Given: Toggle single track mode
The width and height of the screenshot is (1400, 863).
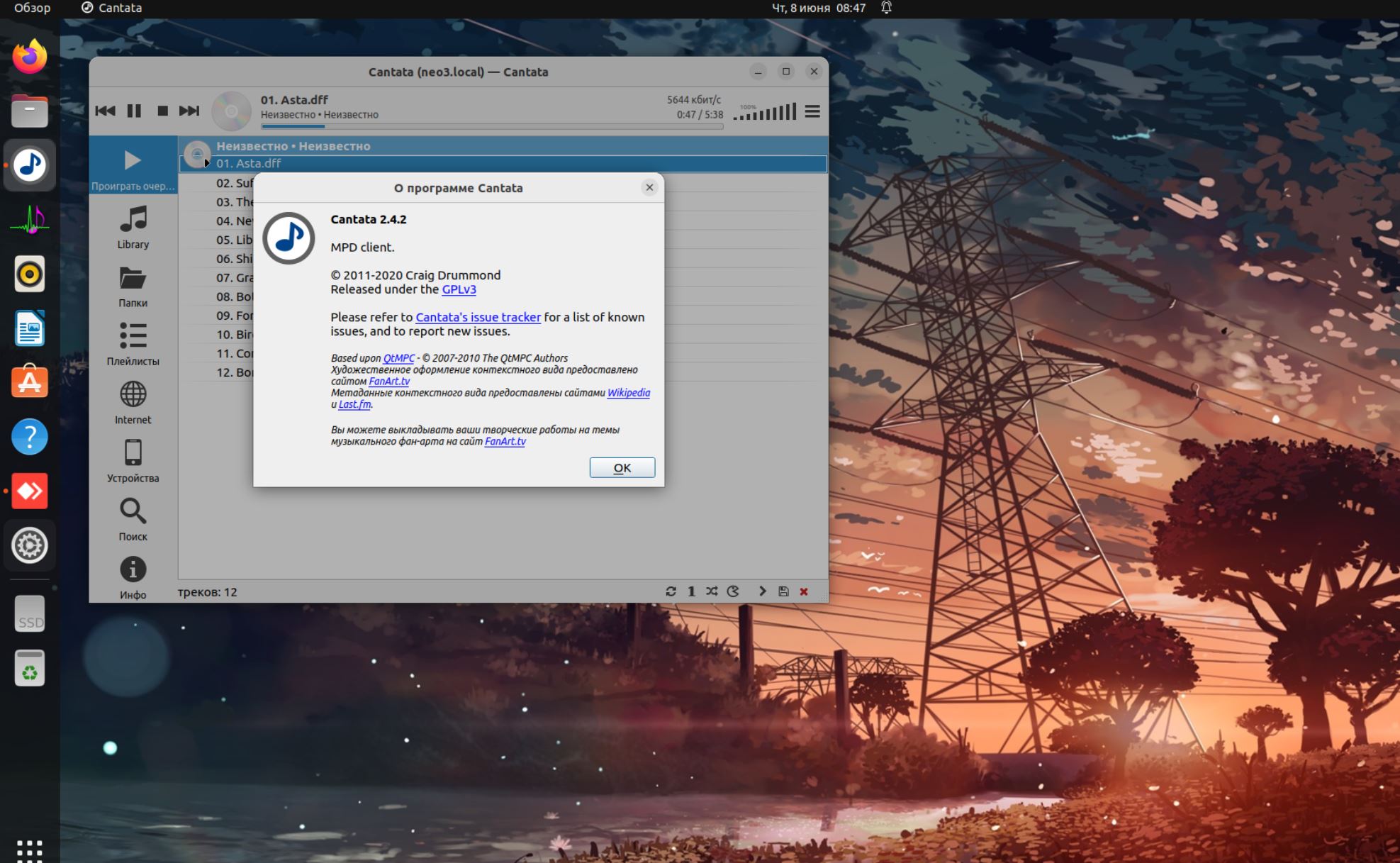Looking at the screenshot, I should pos(691,591).
